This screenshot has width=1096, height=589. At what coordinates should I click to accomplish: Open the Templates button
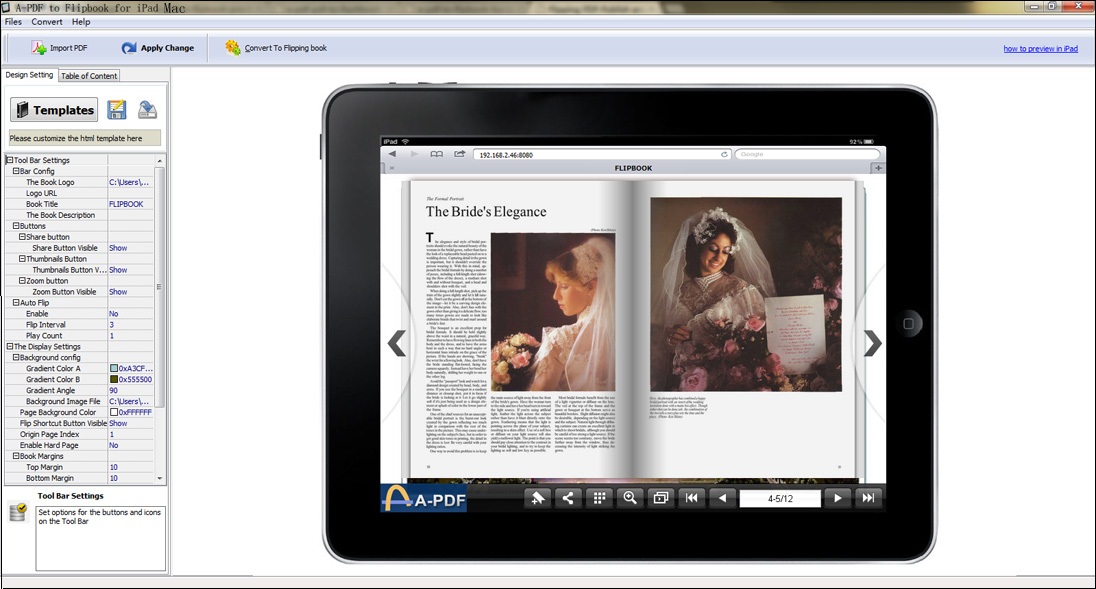(55, 110)
